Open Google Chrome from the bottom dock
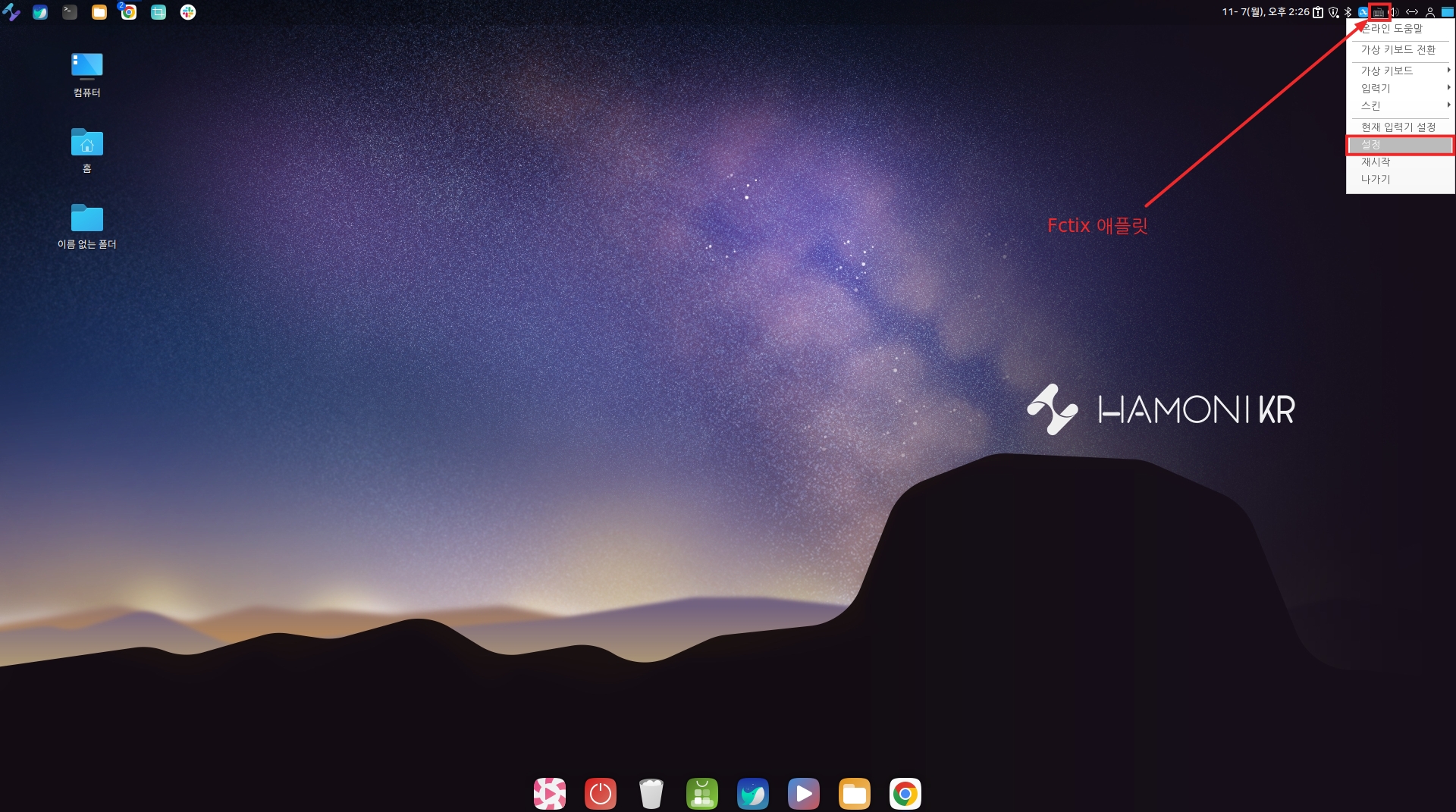1456x812 pixels. pyautogui.click(x=905, y=794)
